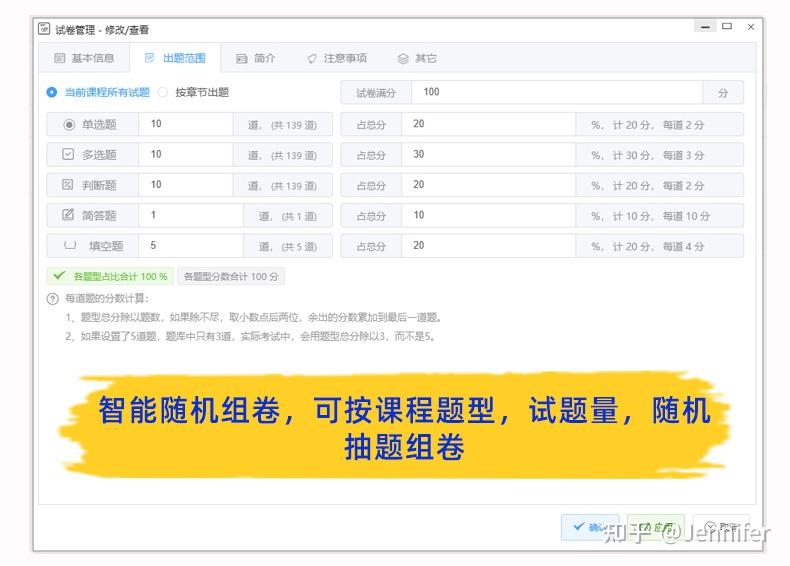Edit 判断题 question count field

[185, 185]
